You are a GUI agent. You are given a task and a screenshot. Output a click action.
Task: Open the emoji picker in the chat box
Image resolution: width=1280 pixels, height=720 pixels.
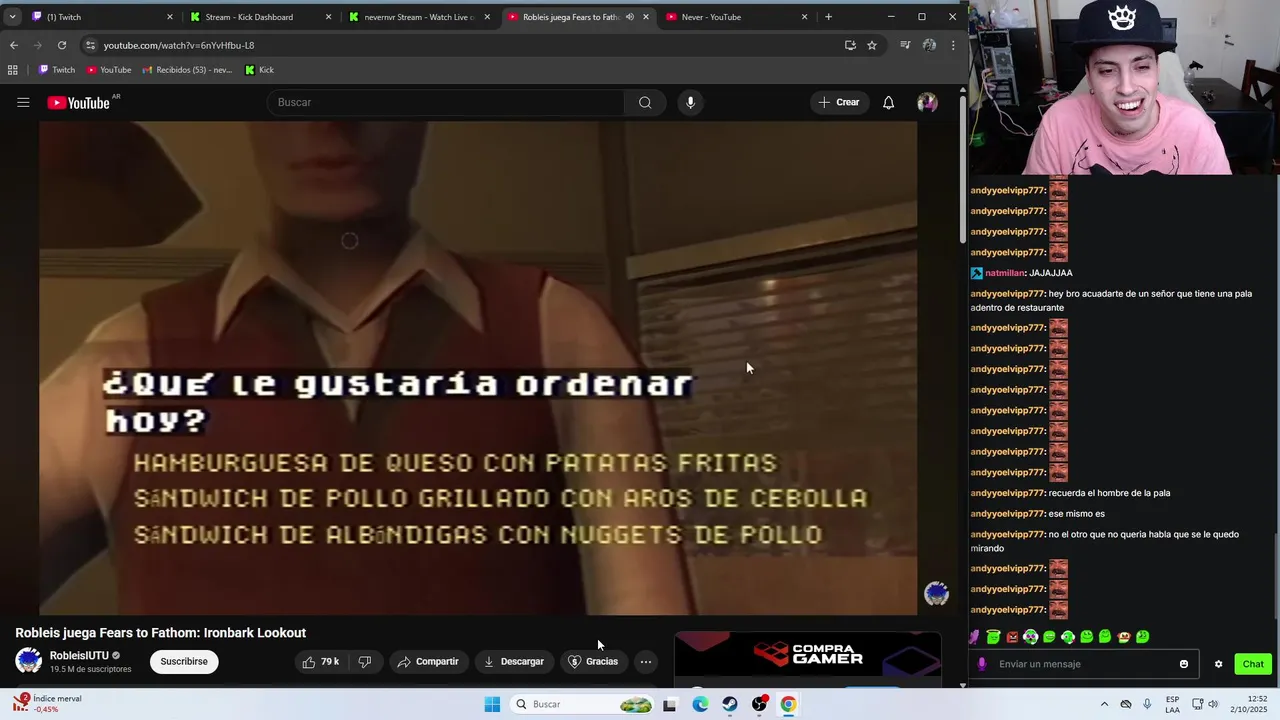(1184, 664)
